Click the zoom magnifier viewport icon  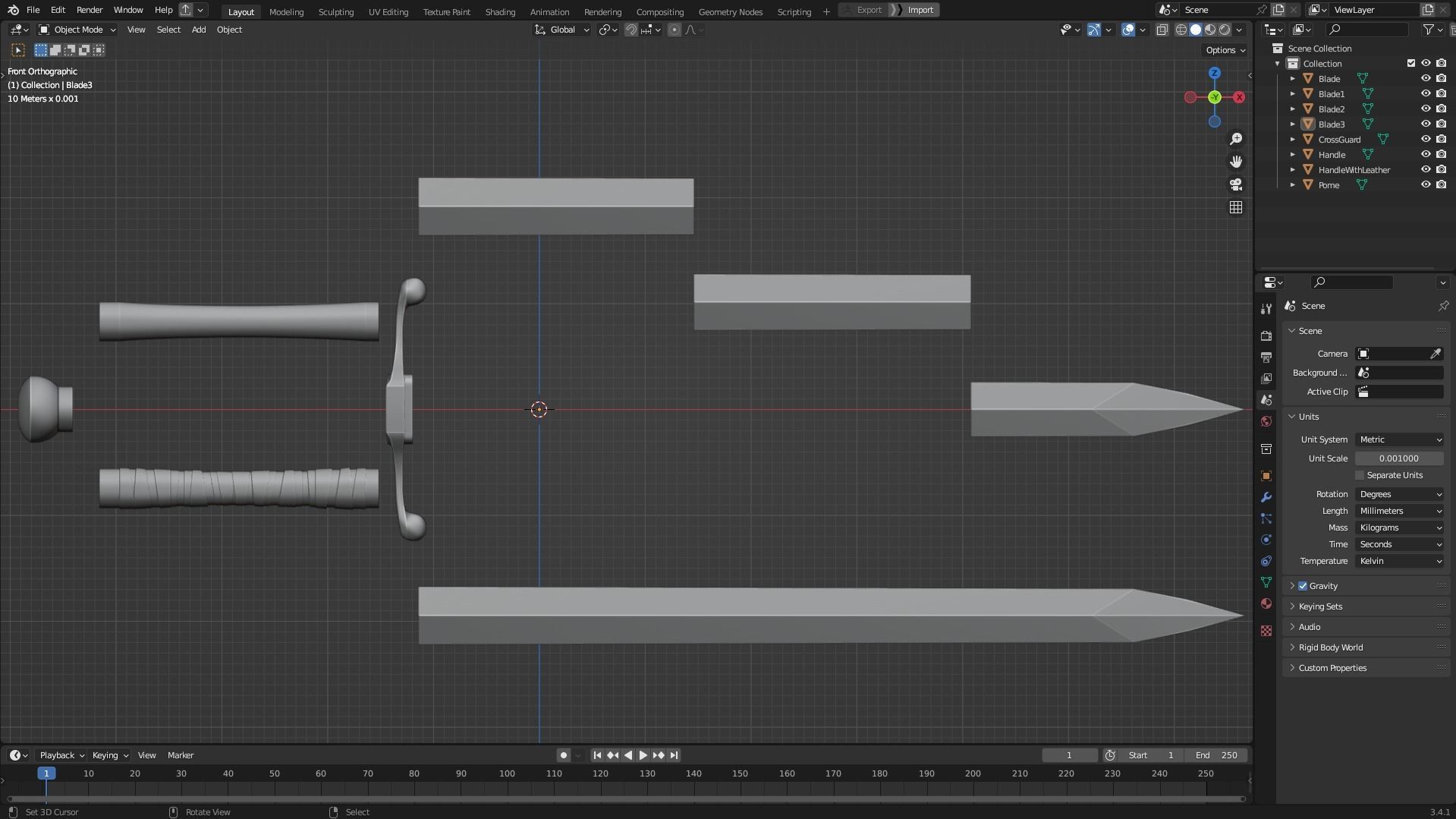(x=1236, y=139)
